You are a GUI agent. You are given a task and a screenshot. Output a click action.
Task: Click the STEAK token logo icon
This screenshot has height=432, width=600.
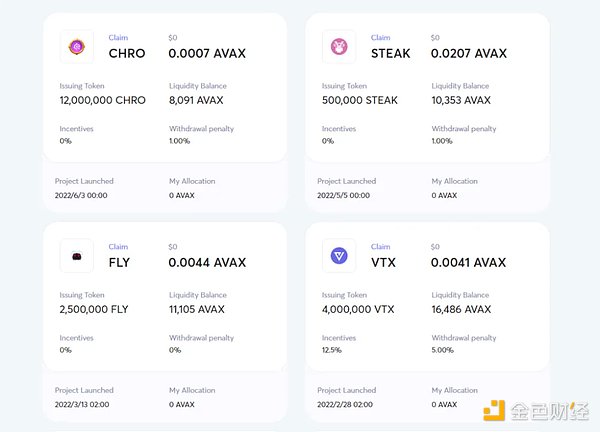338,47
